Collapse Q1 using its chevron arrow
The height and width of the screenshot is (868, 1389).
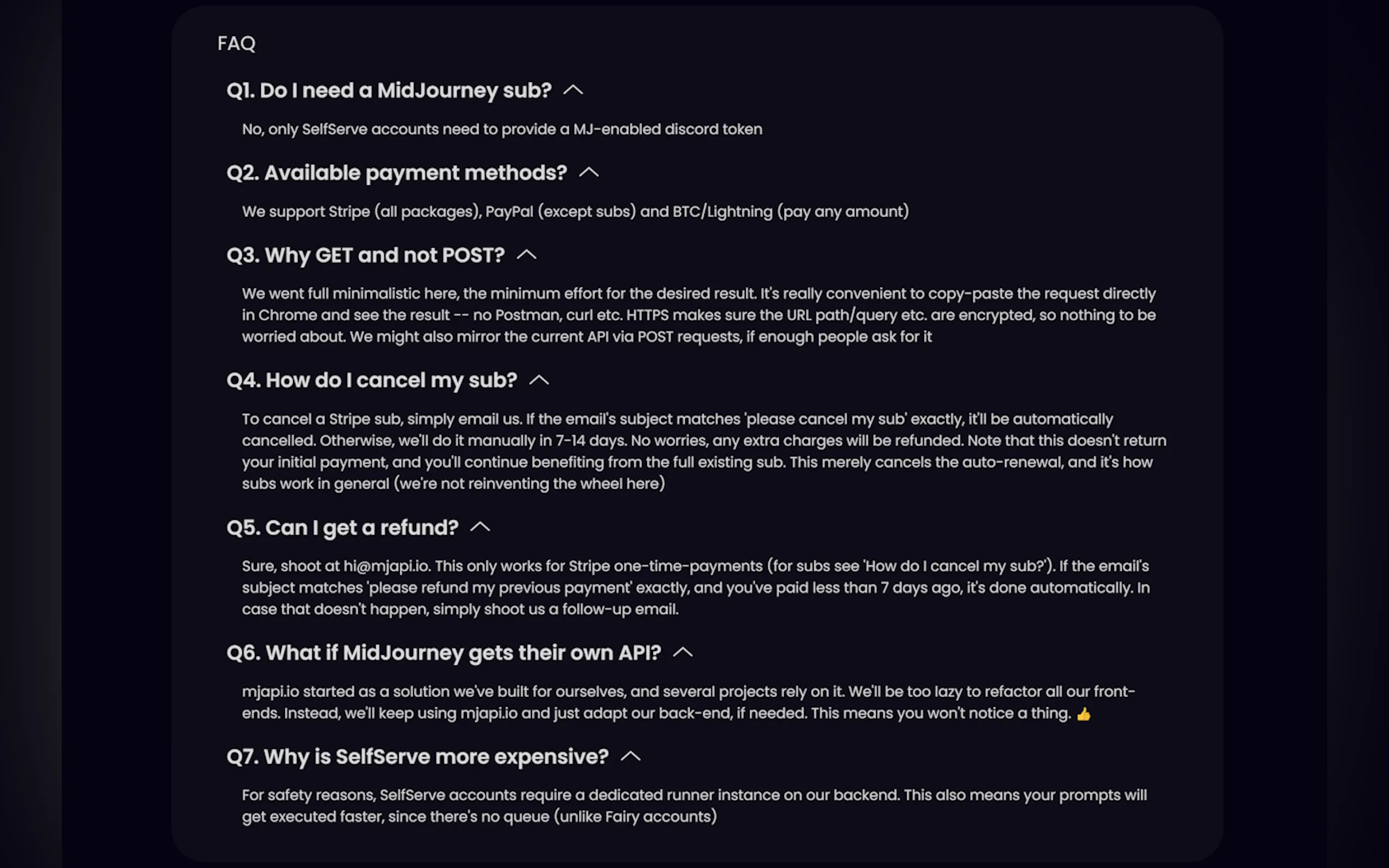(573, 90)
